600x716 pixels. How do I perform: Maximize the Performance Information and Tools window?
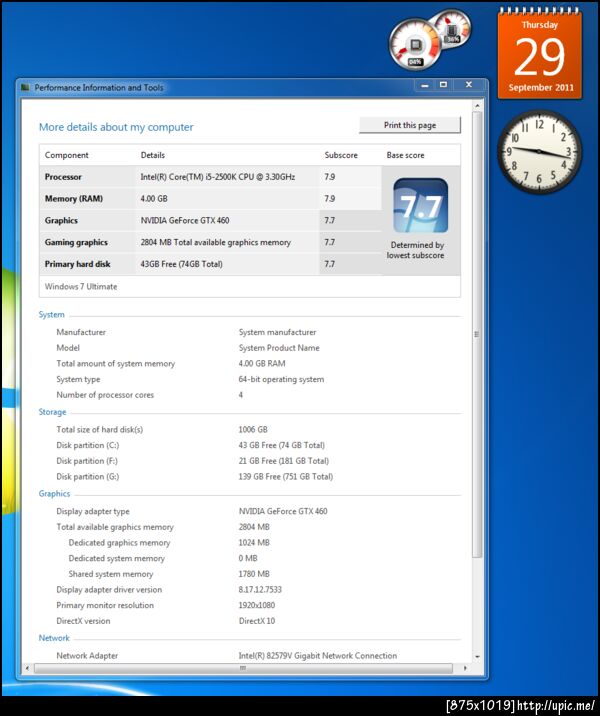pos(443,85)
